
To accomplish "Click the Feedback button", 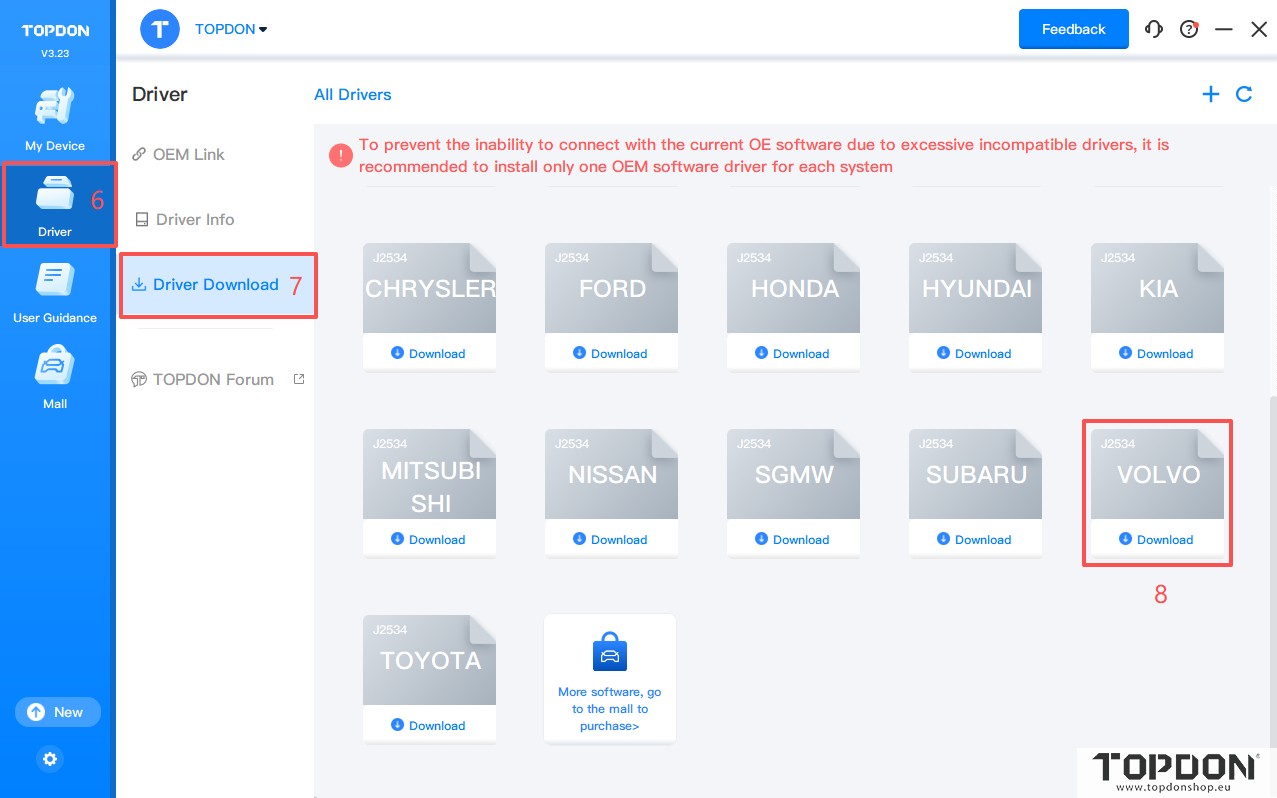I will click(x=1074, y=29).
